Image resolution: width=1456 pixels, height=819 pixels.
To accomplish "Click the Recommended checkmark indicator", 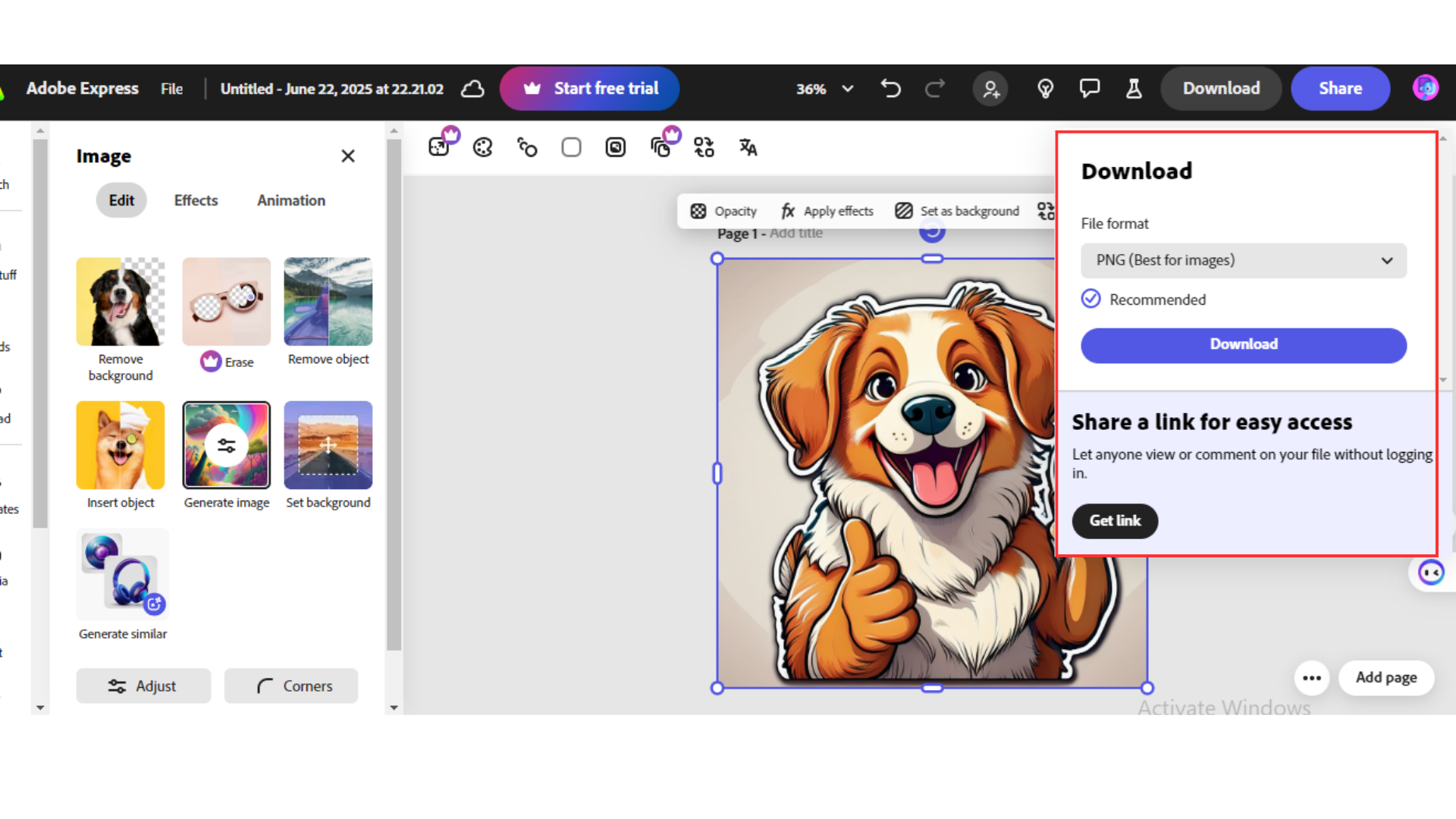I will click(x=1090, y=299).
